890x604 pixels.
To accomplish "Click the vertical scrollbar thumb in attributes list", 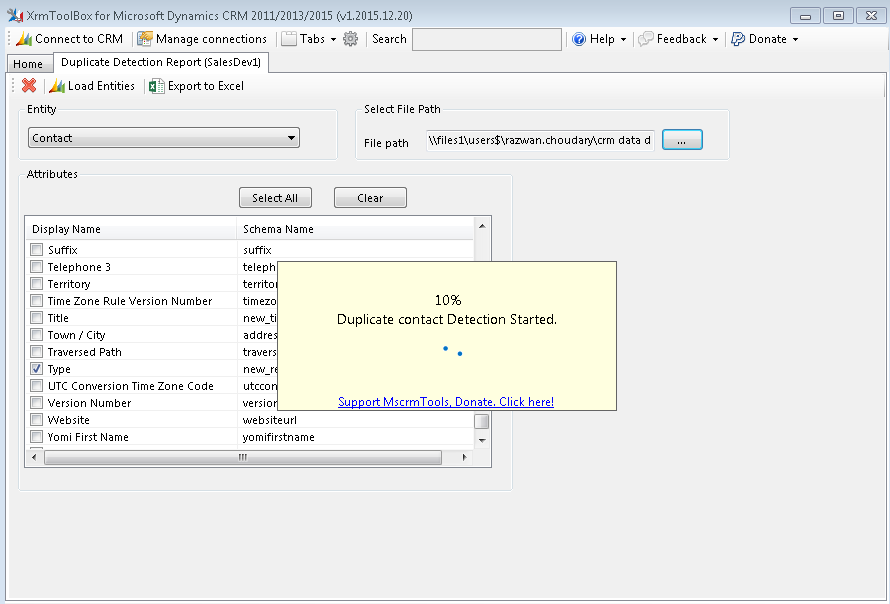I will (x=482, y=421).
